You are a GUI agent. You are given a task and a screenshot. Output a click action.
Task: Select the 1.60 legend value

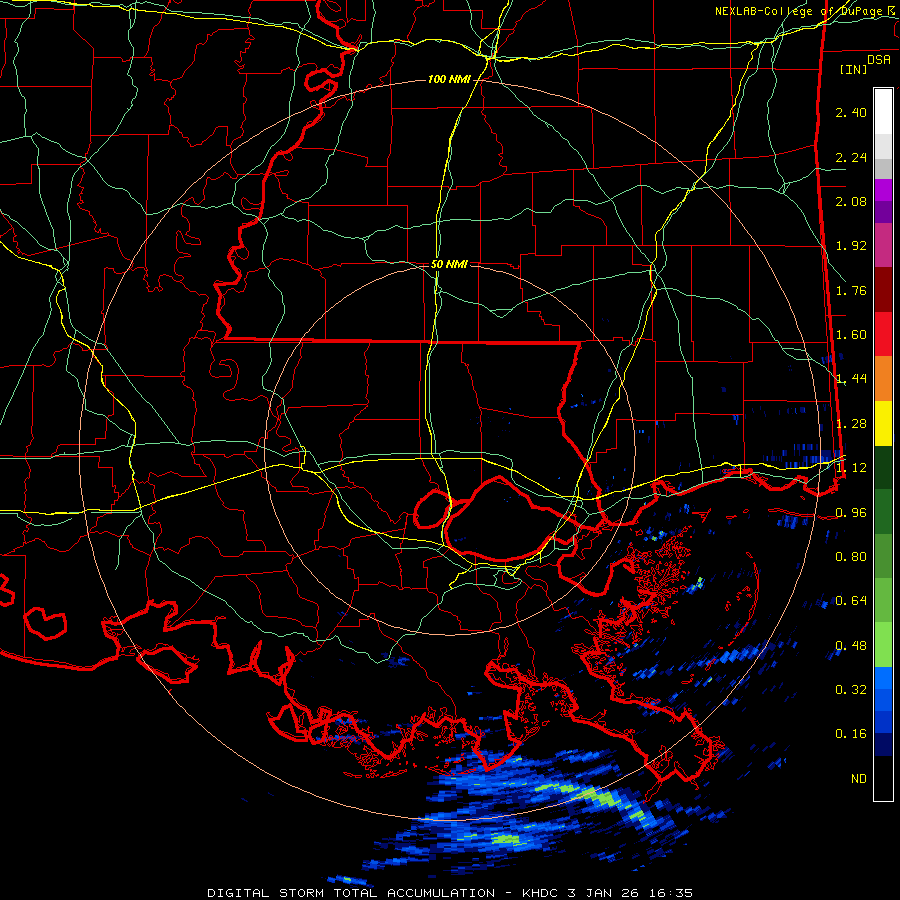(x=851, y=335)
